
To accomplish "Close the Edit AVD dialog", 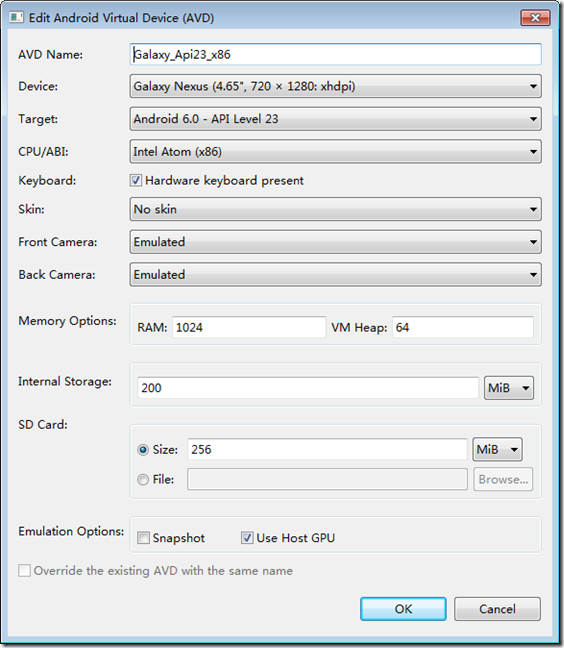I will [535, 18].
